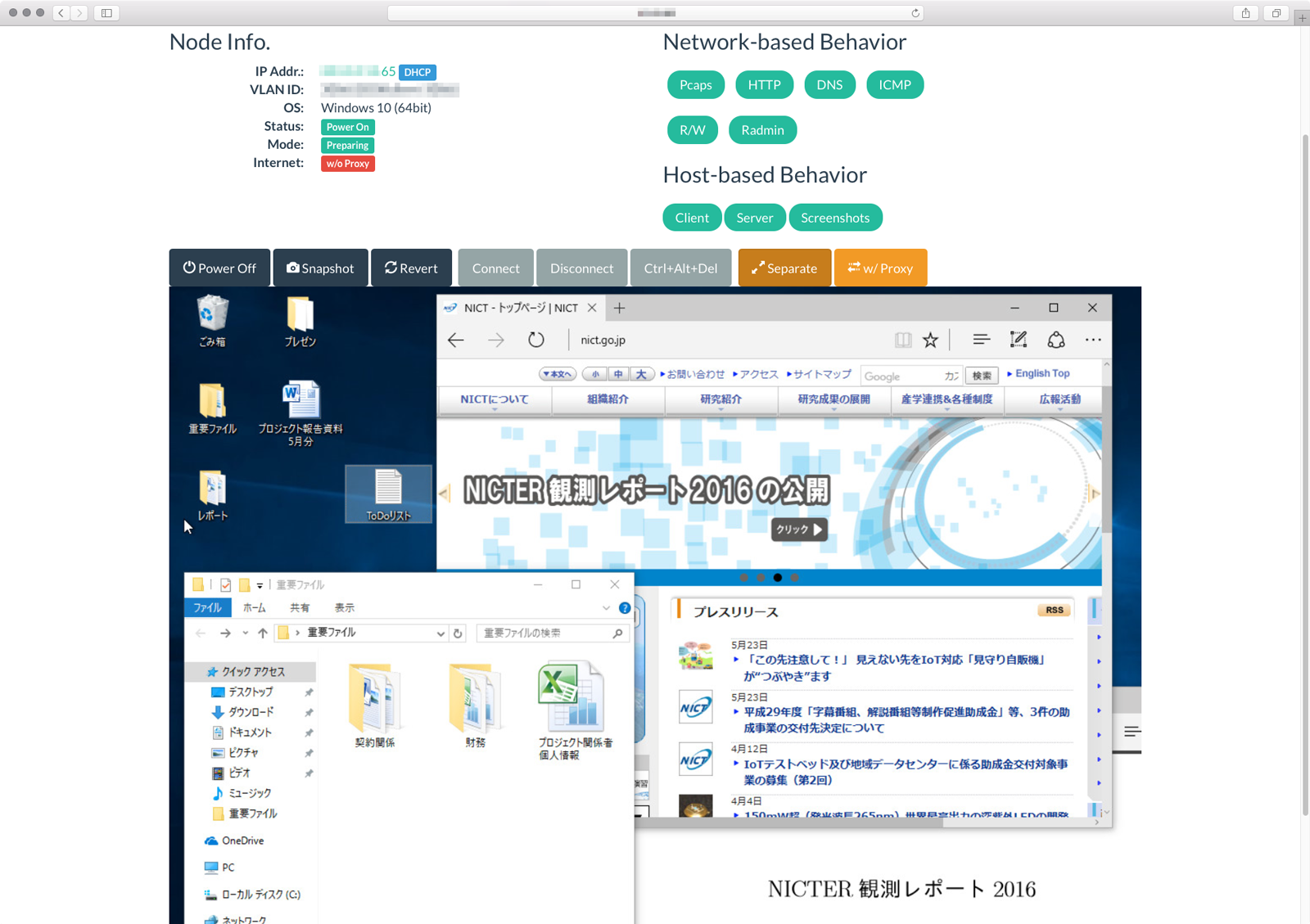Open the 重要ファイル desktop folder
1310x924 pixels.
(212, 408)
